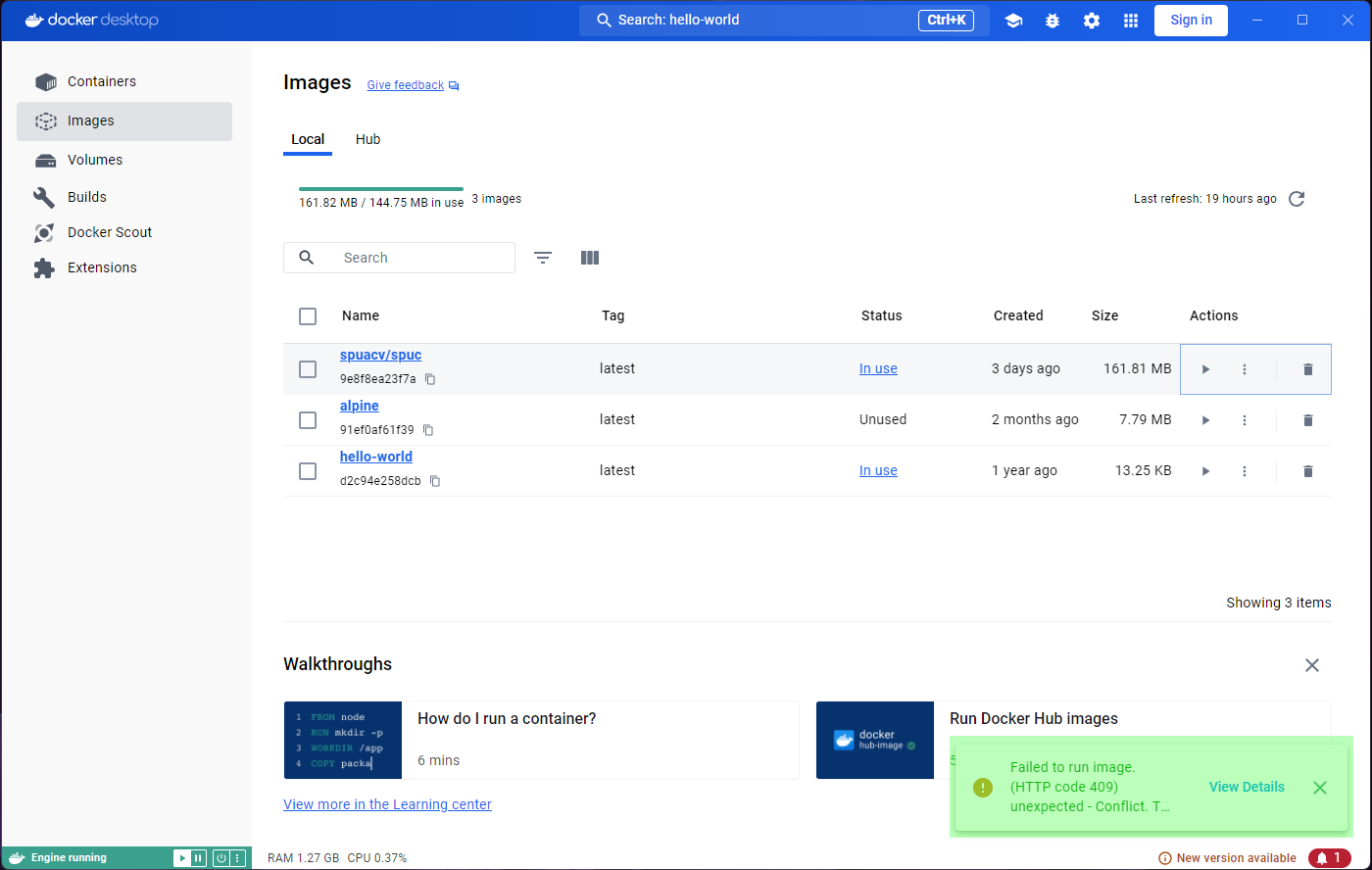Screen dimensions: 1372x870
Task: Go to Containers in the sidebar
Action: coord(124,81)
